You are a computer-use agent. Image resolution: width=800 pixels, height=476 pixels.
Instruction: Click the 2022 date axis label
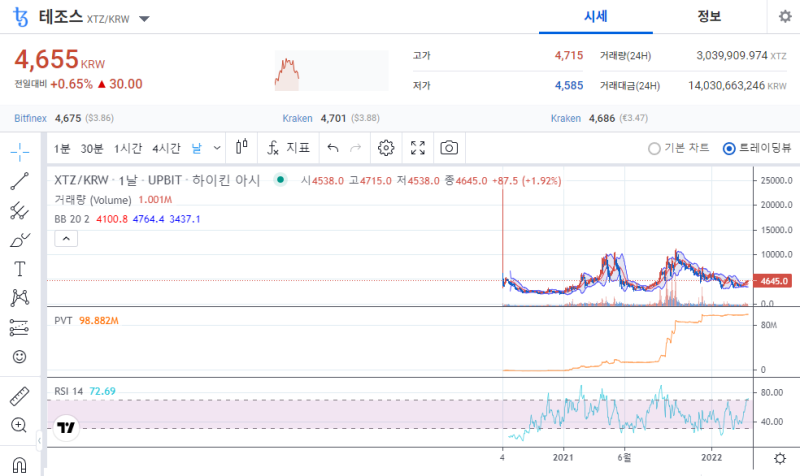click(x=711, y=458)
